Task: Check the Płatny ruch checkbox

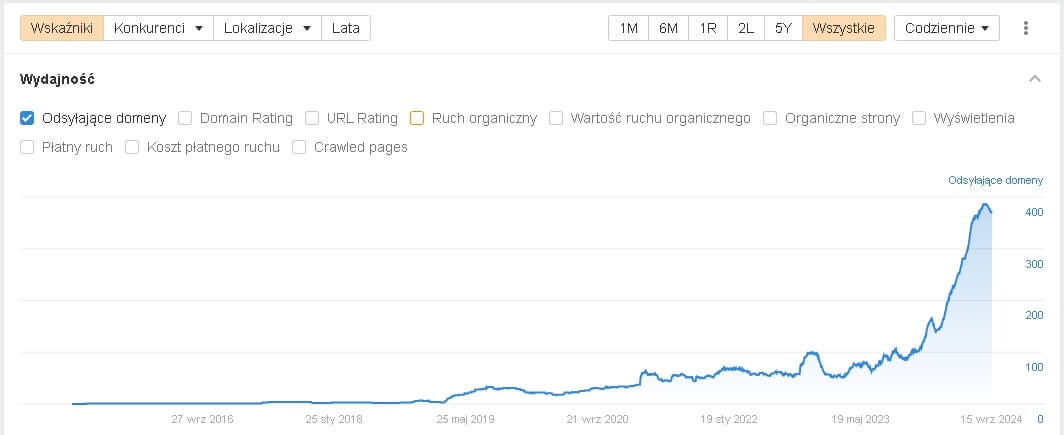Action: tap(28, 147)
